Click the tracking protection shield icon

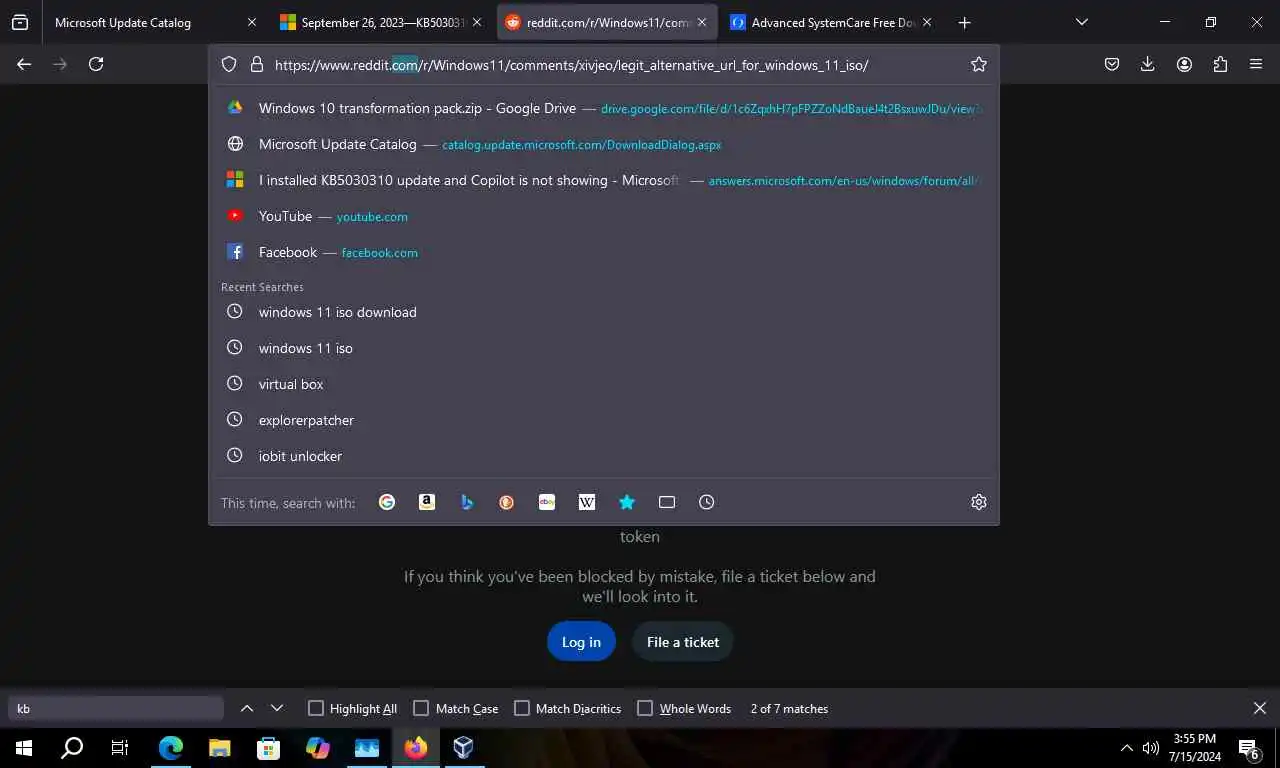[x=229, y=64]
